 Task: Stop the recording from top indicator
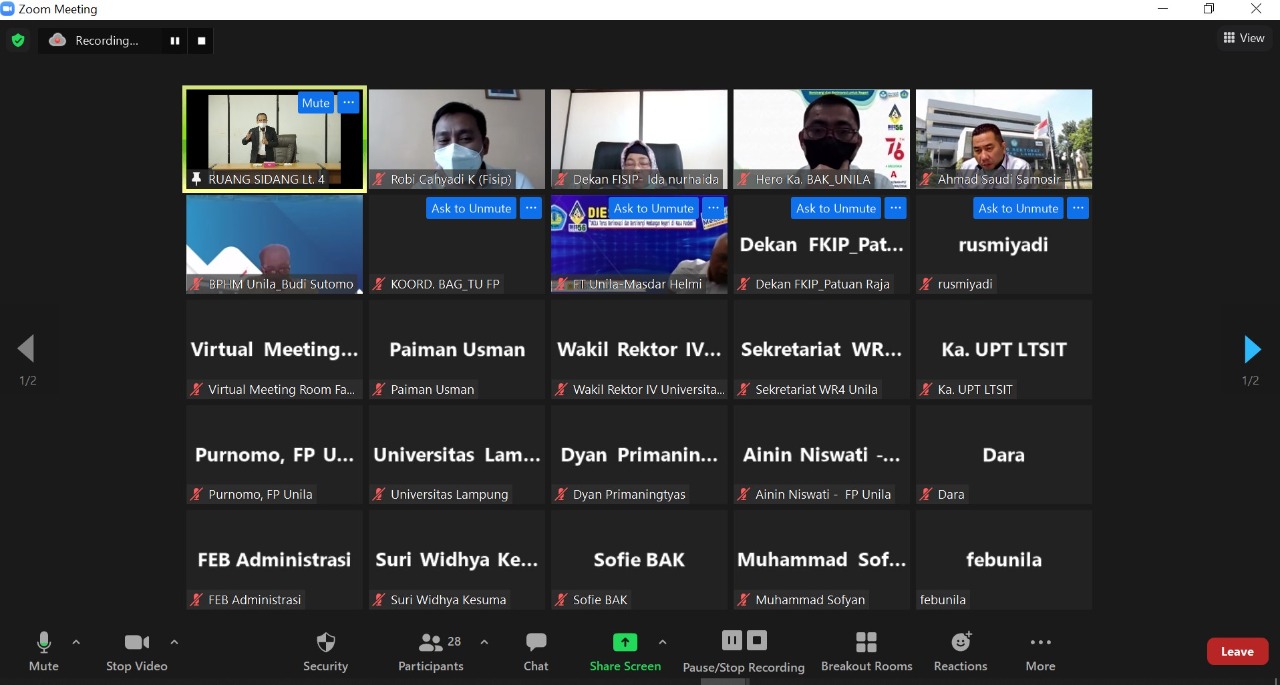[x=201, y=41]
